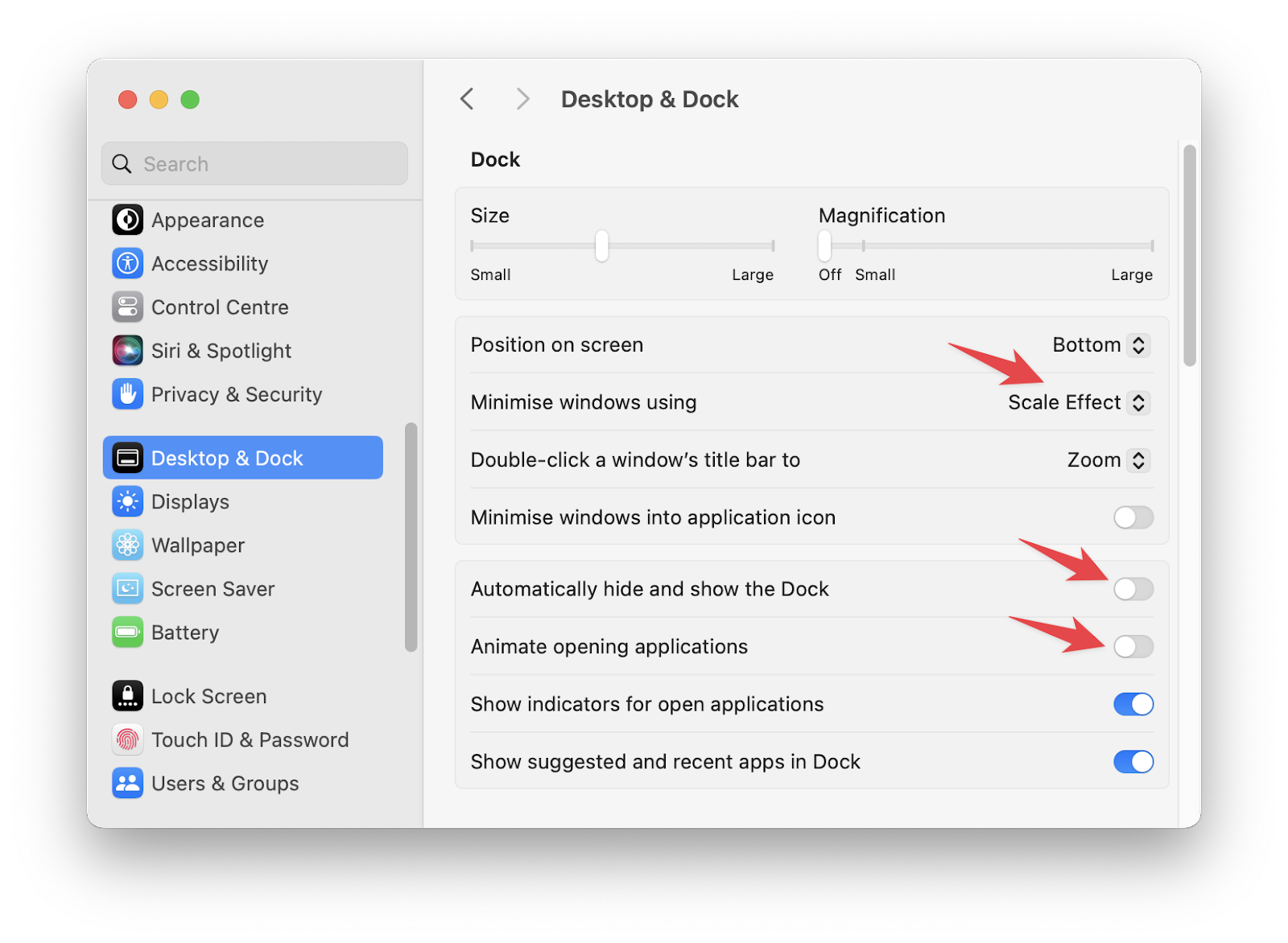
Task: Click the back navigation arrow
Action: (x=467, y=98)
